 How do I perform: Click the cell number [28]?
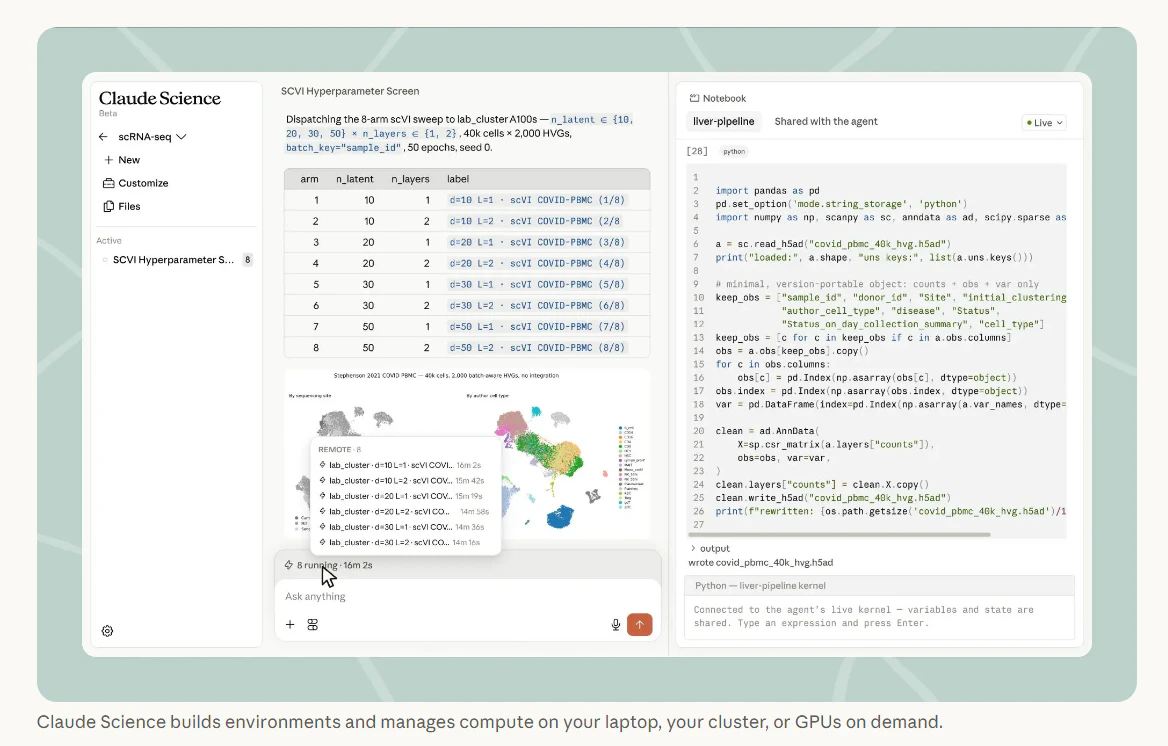click(x=697, y=151)
